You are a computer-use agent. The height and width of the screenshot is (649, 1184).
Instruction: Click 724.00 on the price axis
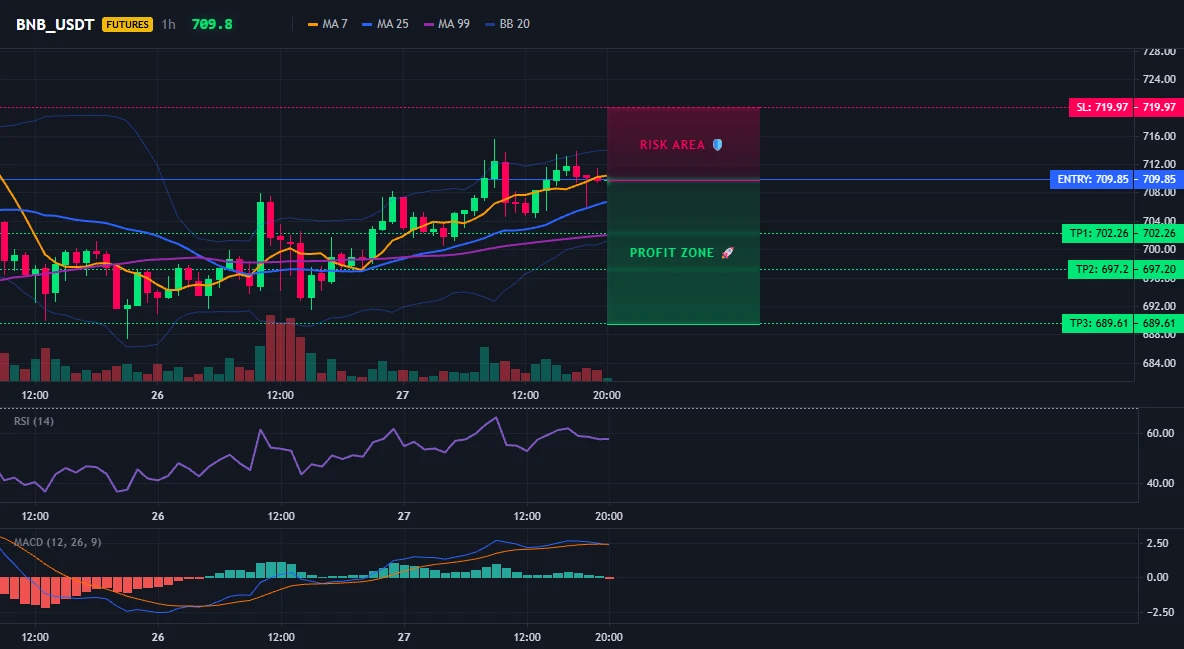click(x=1159, y=79)
